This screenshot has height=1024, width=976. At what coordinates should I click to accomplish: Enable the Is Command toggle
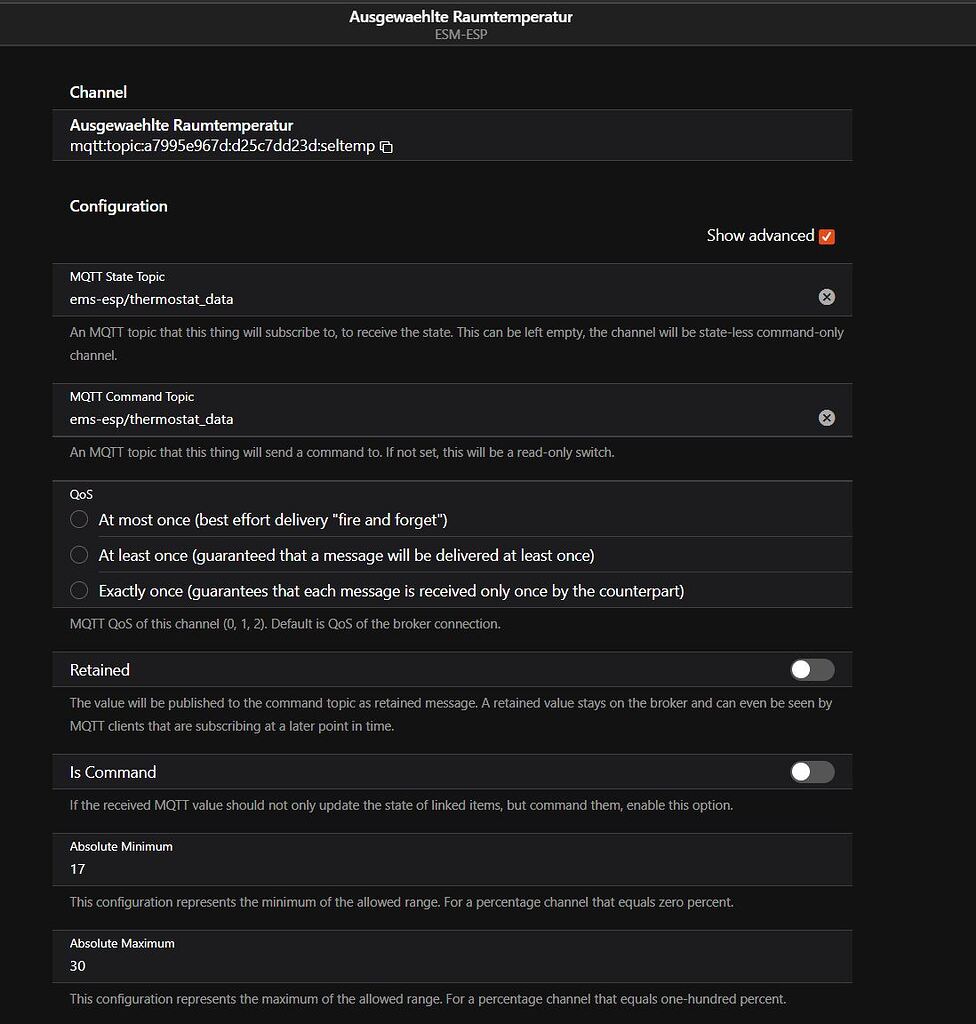(x=811, y=771)
